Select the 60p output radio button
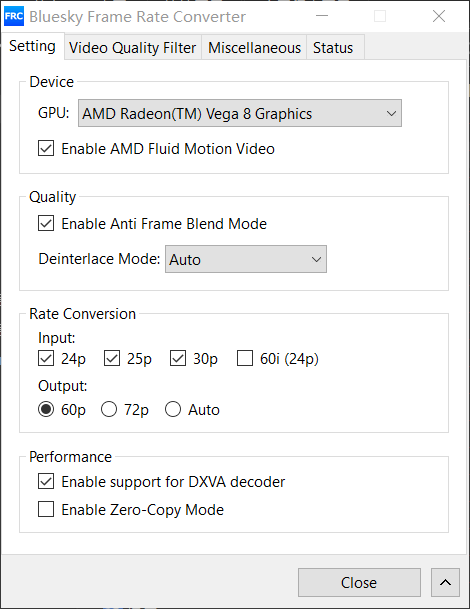Viewport: 470px width, 609px height. tap(46, 409)
